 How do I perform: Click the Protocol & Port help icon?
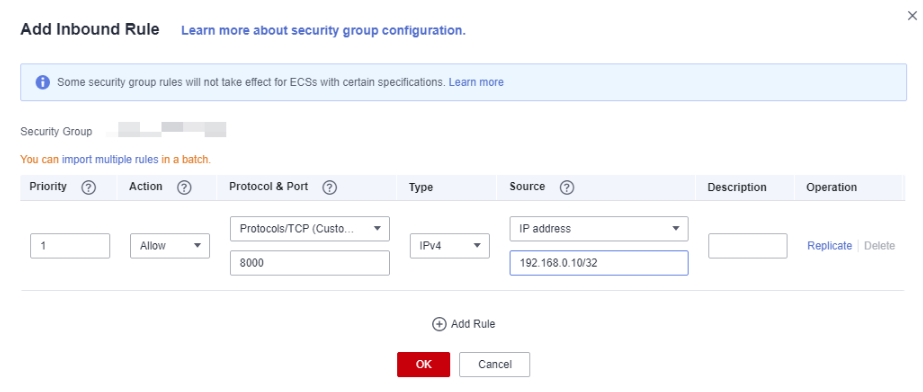pyautogui.click(x=330, y=188)
